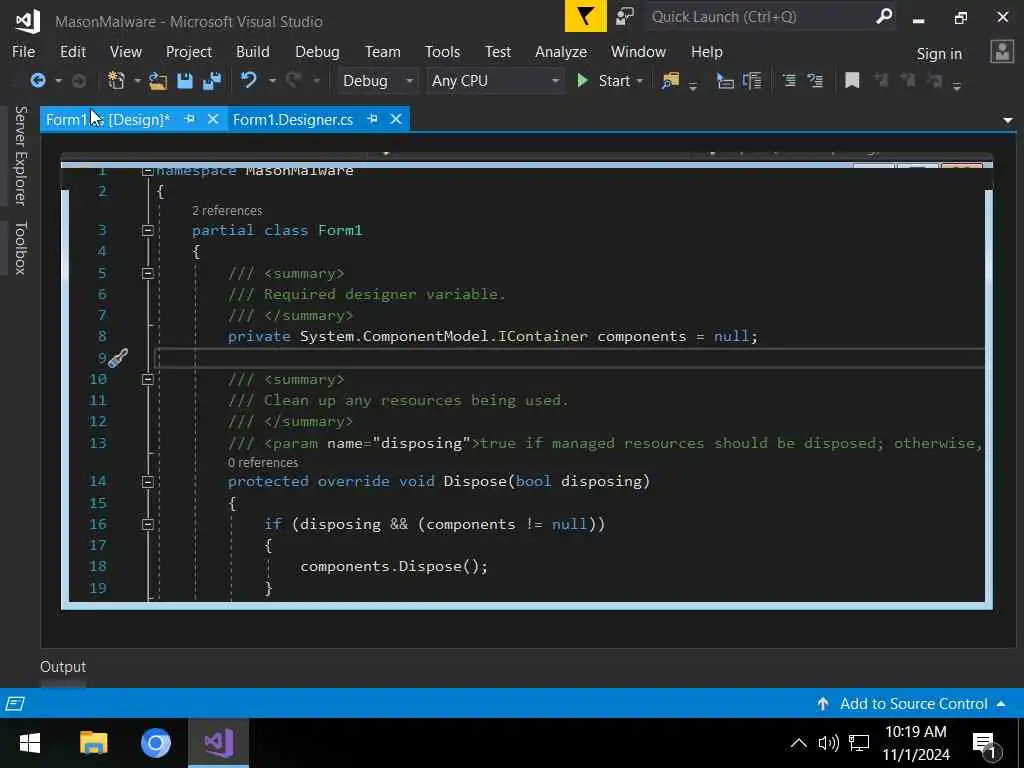Viewport: 1024px width, 768px height.
Task: Click the Save All toolbar icon
Action: 212,81
